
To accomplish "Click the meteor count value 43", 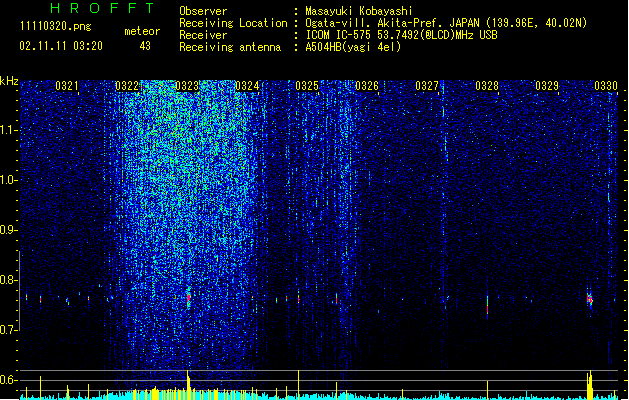I will (145, 46).
